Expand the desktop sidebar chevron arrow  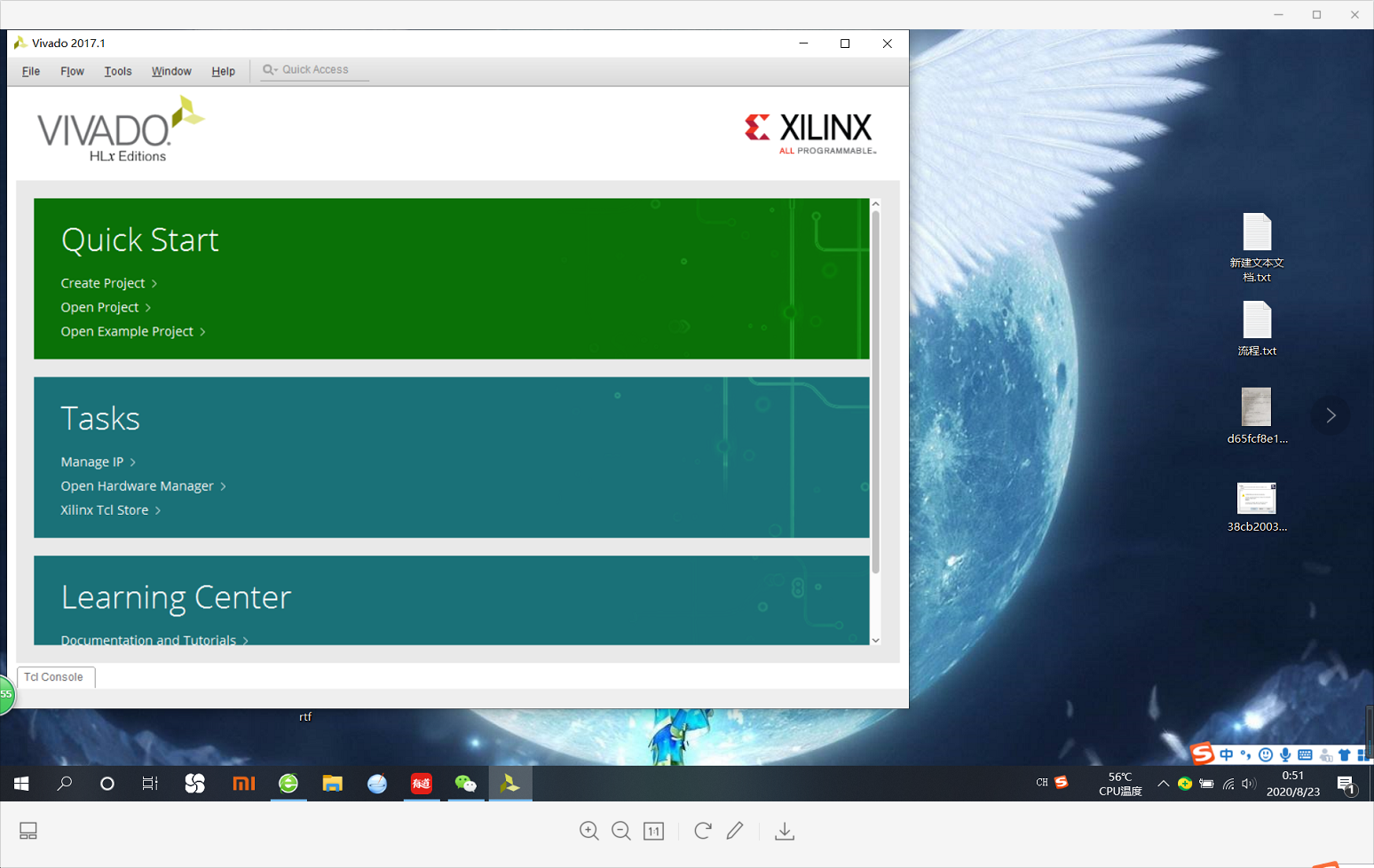[x=1330, y=414]
